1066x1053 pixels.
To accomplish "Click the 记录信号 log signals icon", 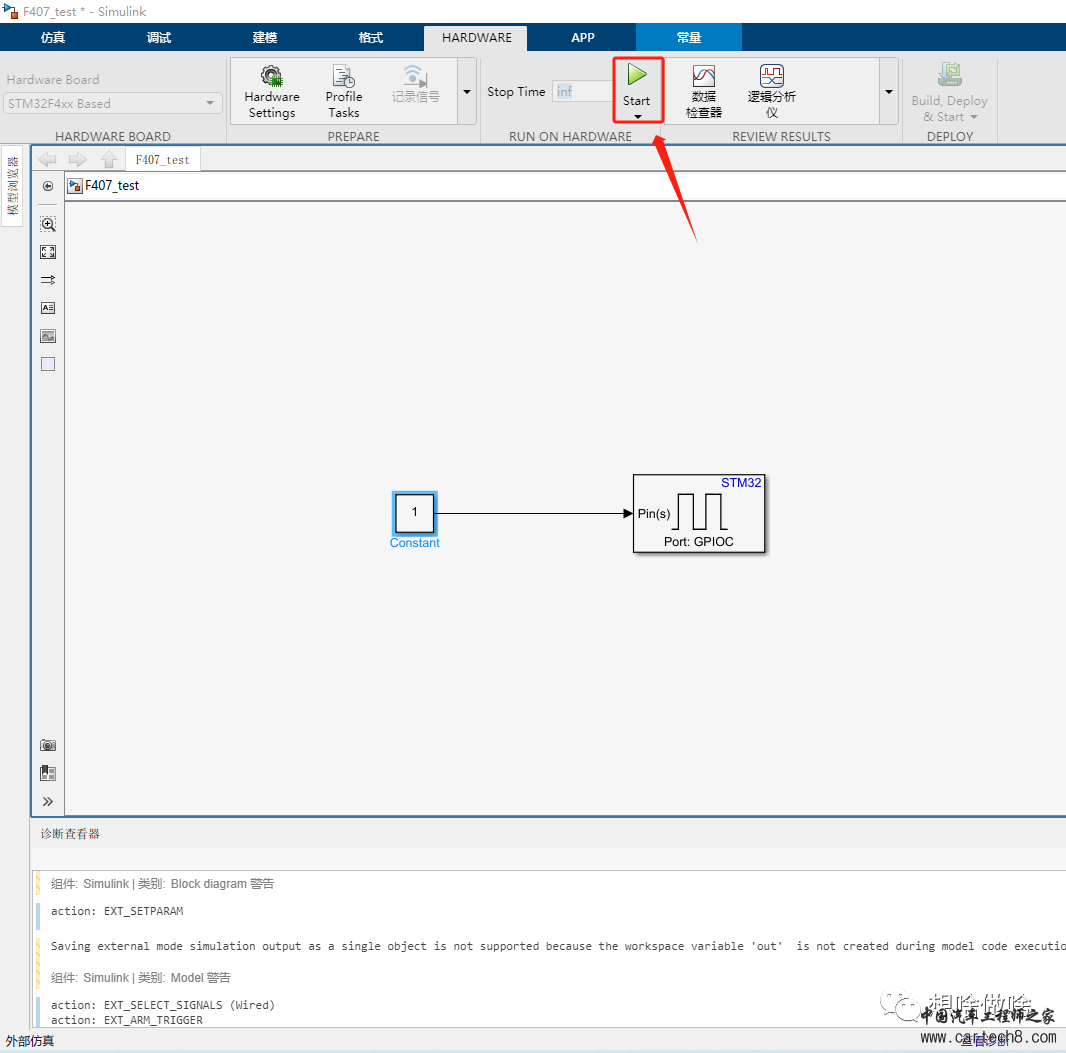I will pos(415,84).
